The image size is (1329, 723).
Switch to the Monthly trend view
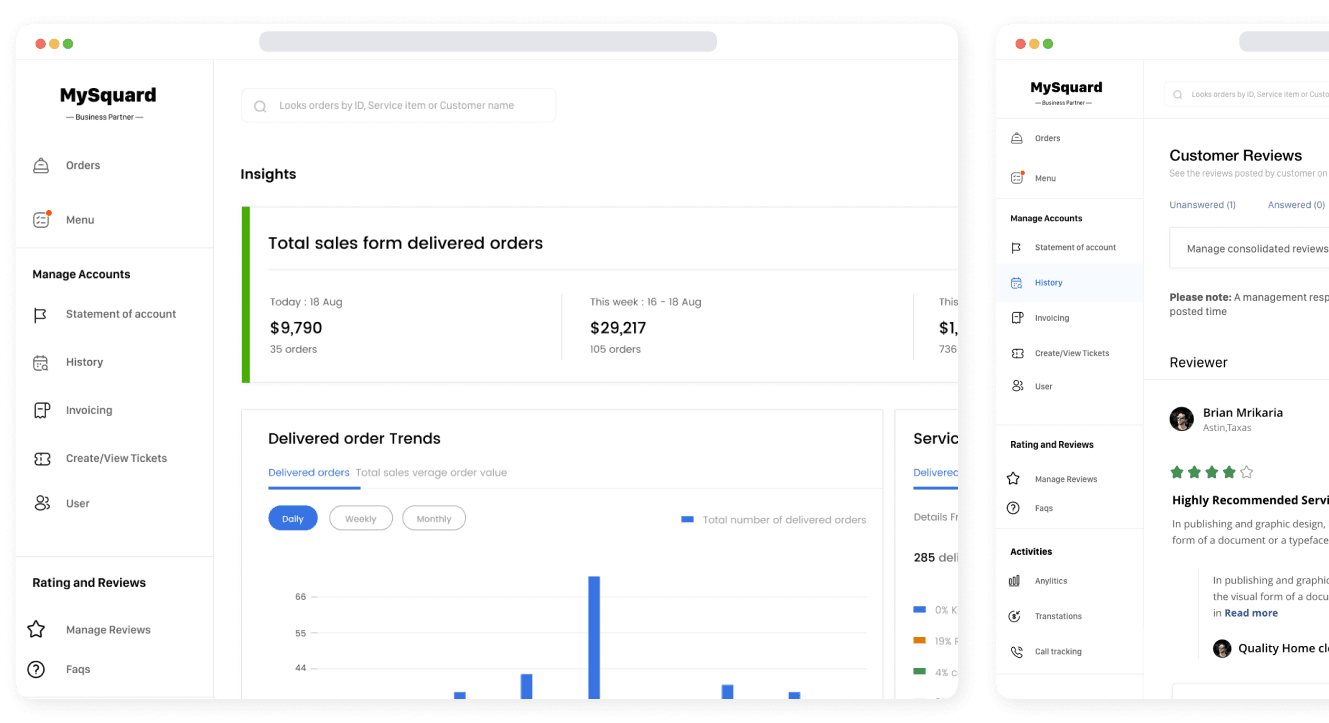pos(433,518)
